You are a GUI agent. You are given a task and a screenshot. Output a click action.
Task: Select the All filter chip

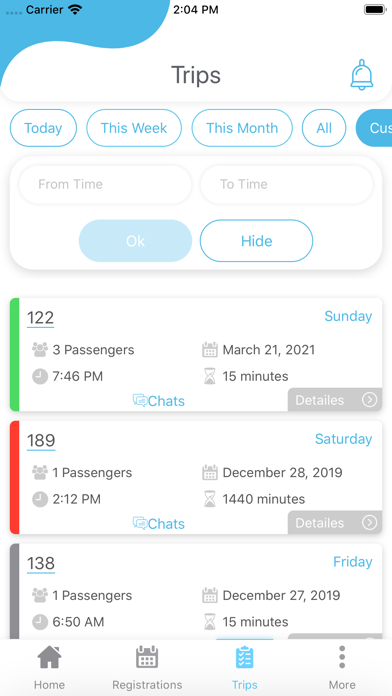(x=324, y=128)
